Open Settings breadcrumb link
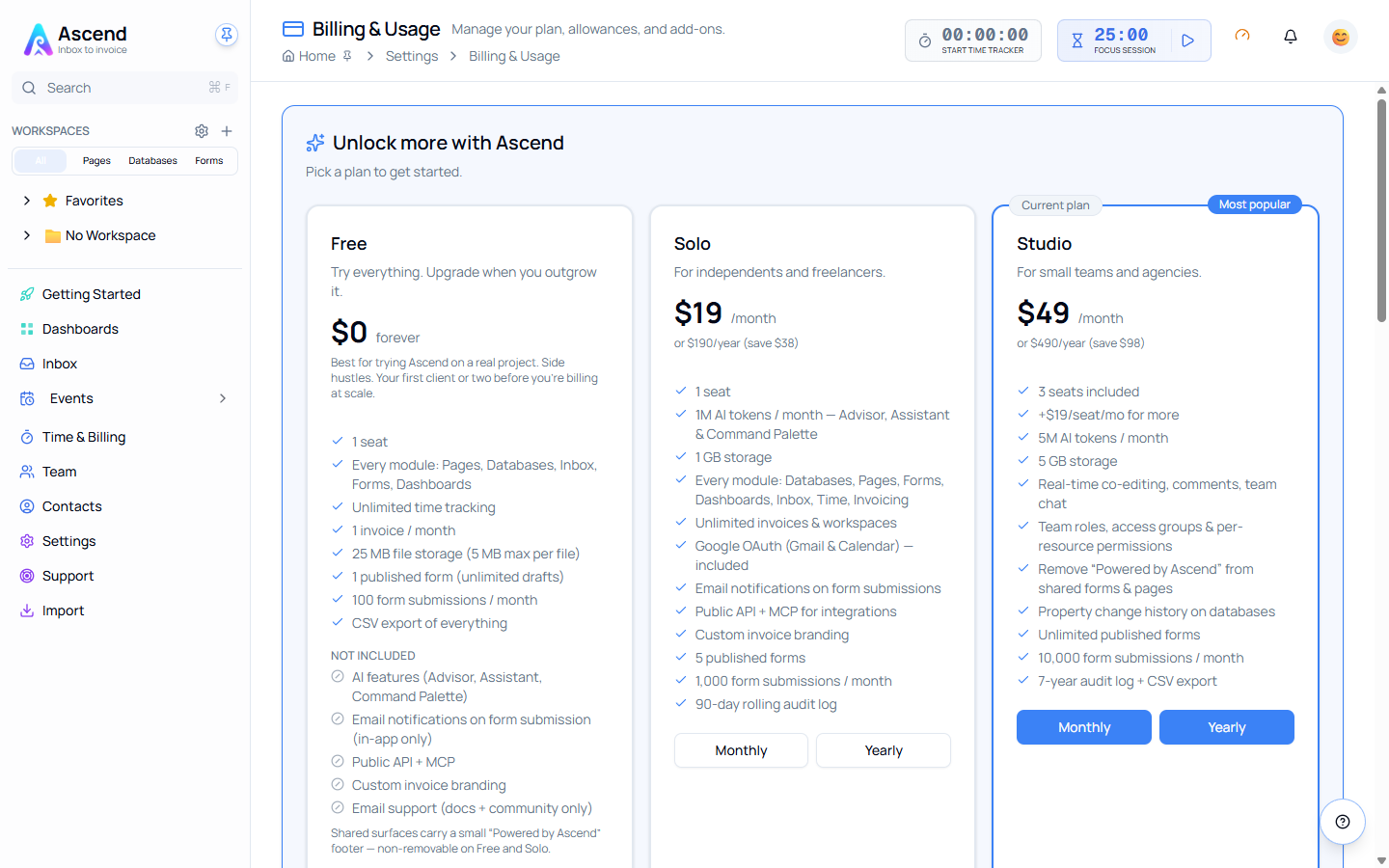The image size is (1389, 868). (412, 56)
